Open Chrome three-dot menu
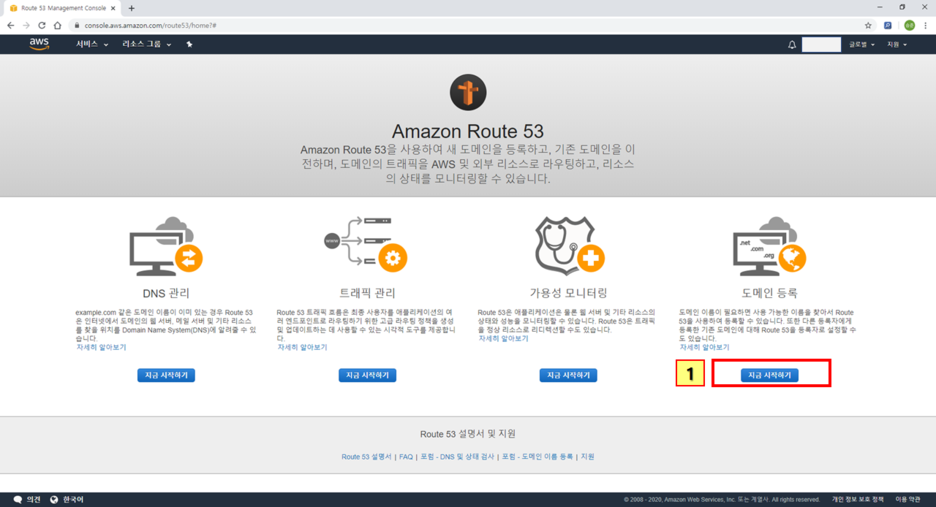Viewport: 936px width, 507px height. click(925, 25)
